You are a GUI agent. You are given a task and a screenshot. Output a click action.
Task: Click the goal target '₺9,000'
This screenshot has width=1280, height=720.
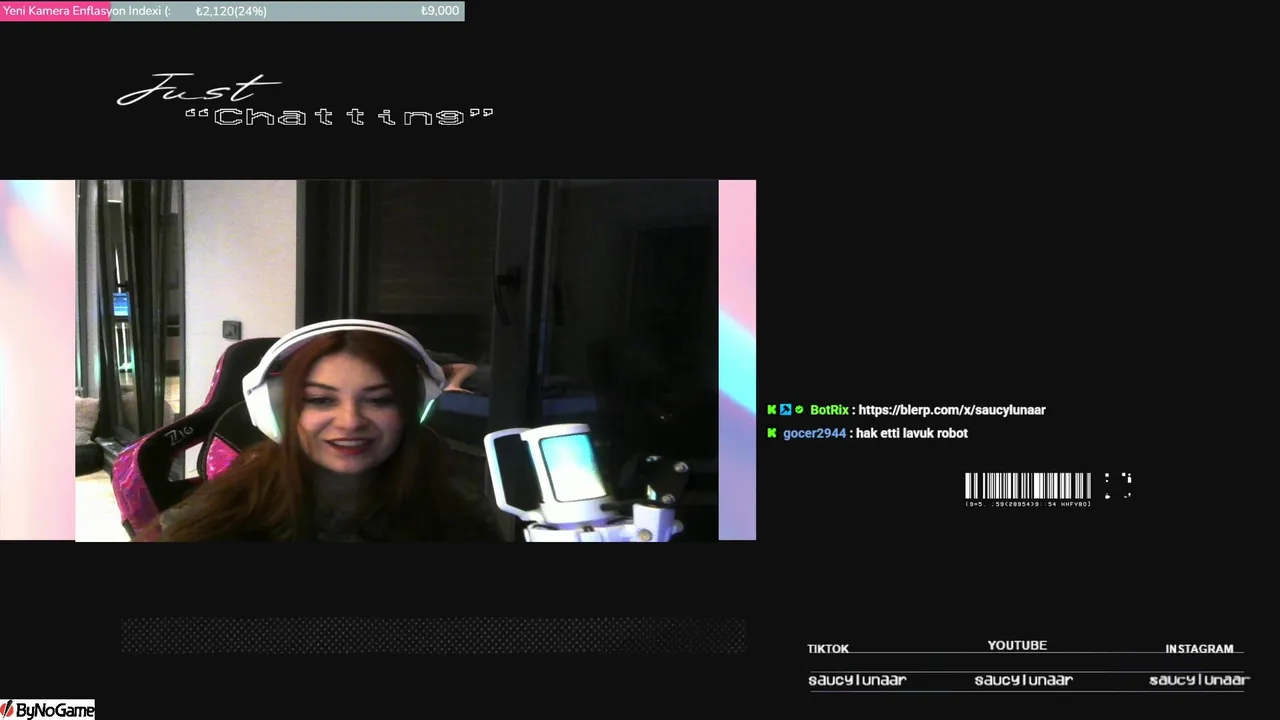(440, 11)
